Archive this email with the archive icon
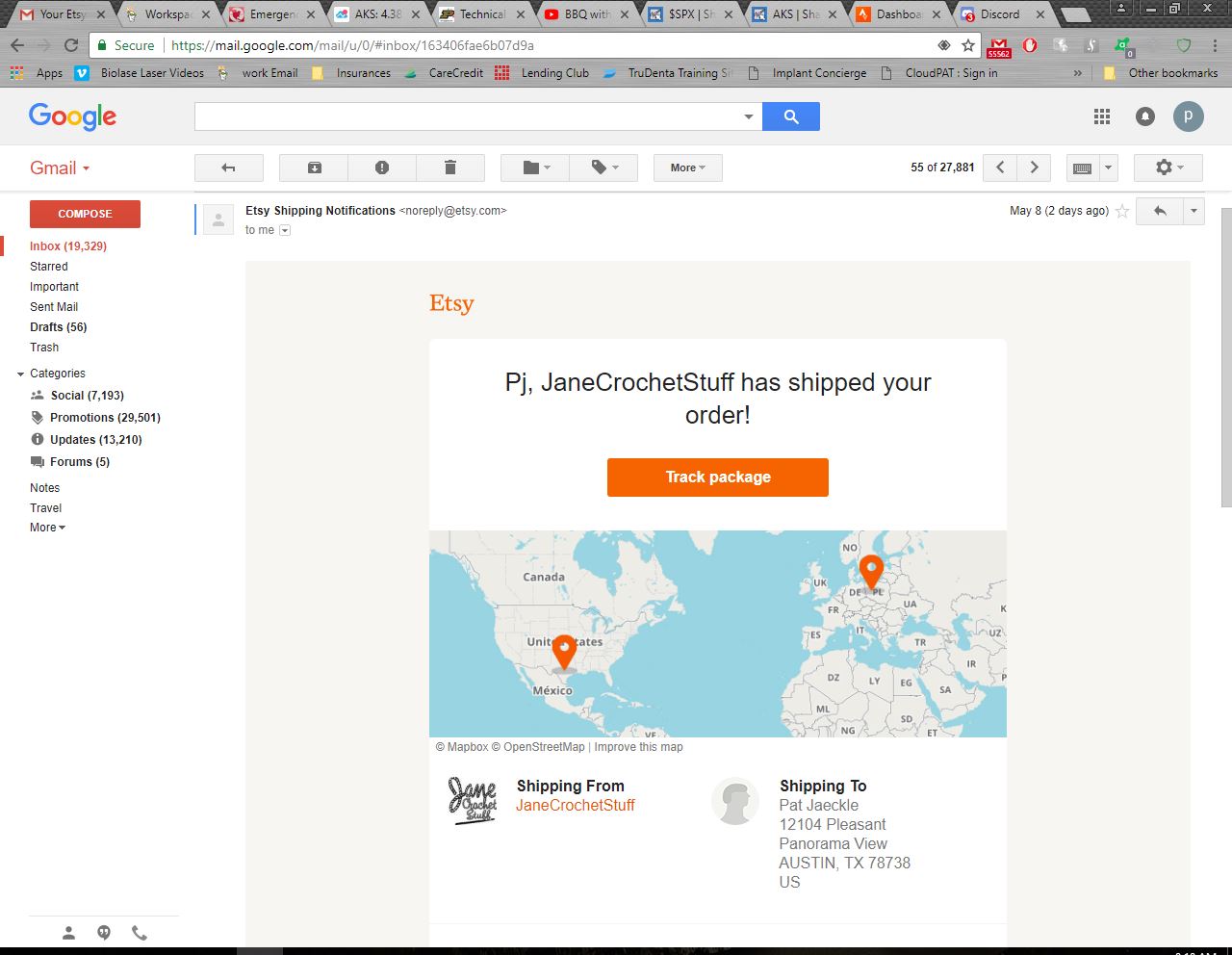Screen dimensions: 1232x955 pyautogui.click(x=314, y=168)
